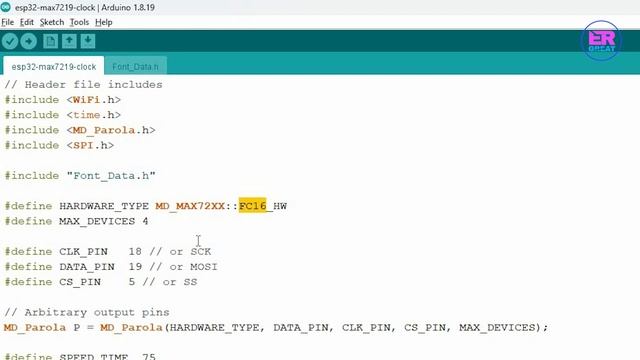Screen dimensions: 640x360
Task: Open the Help menu
Action: tap(104, 22)
